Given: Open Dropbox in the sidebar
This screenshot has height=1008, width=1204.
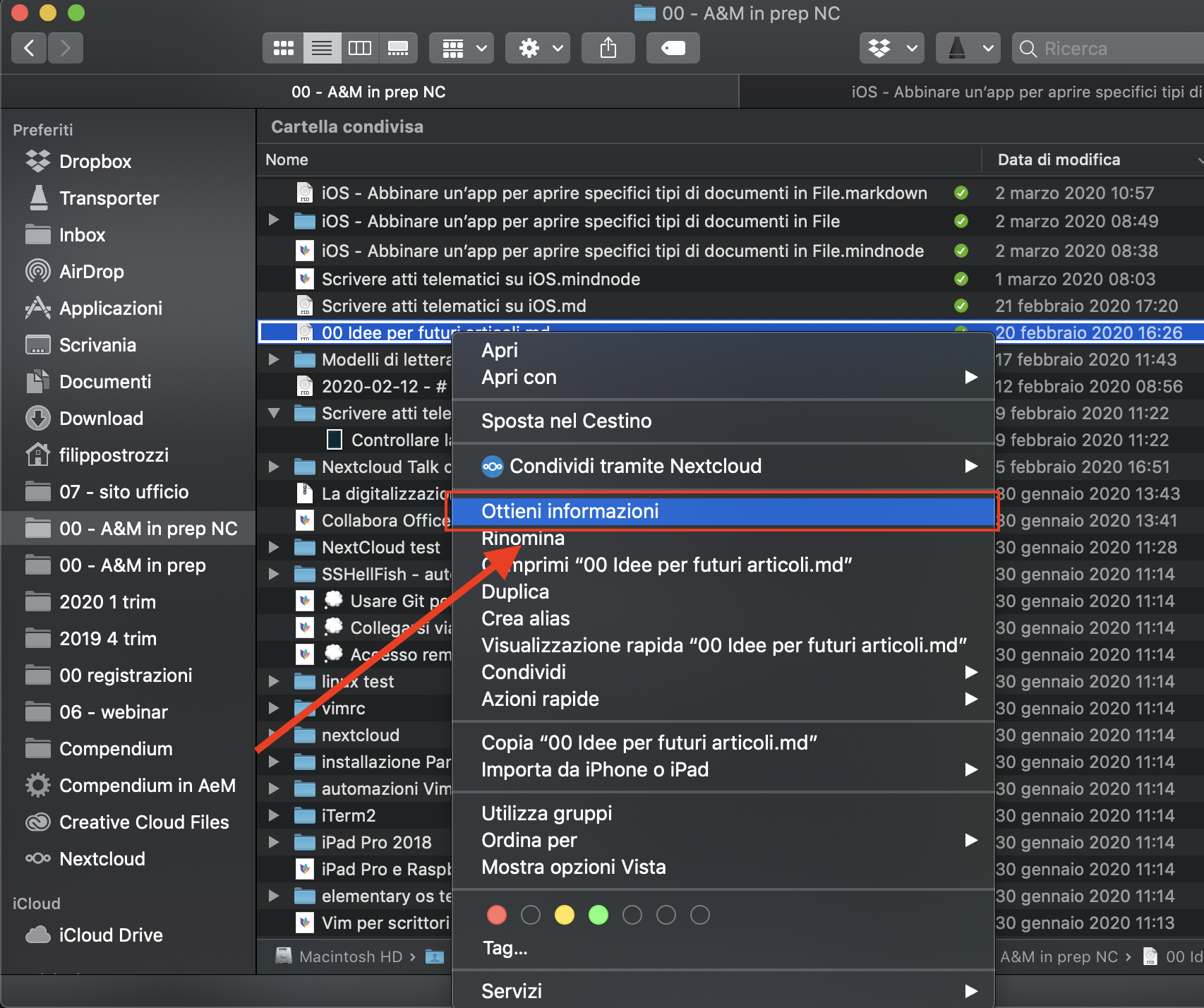Looking at the screenshot, I should [95, 162].
